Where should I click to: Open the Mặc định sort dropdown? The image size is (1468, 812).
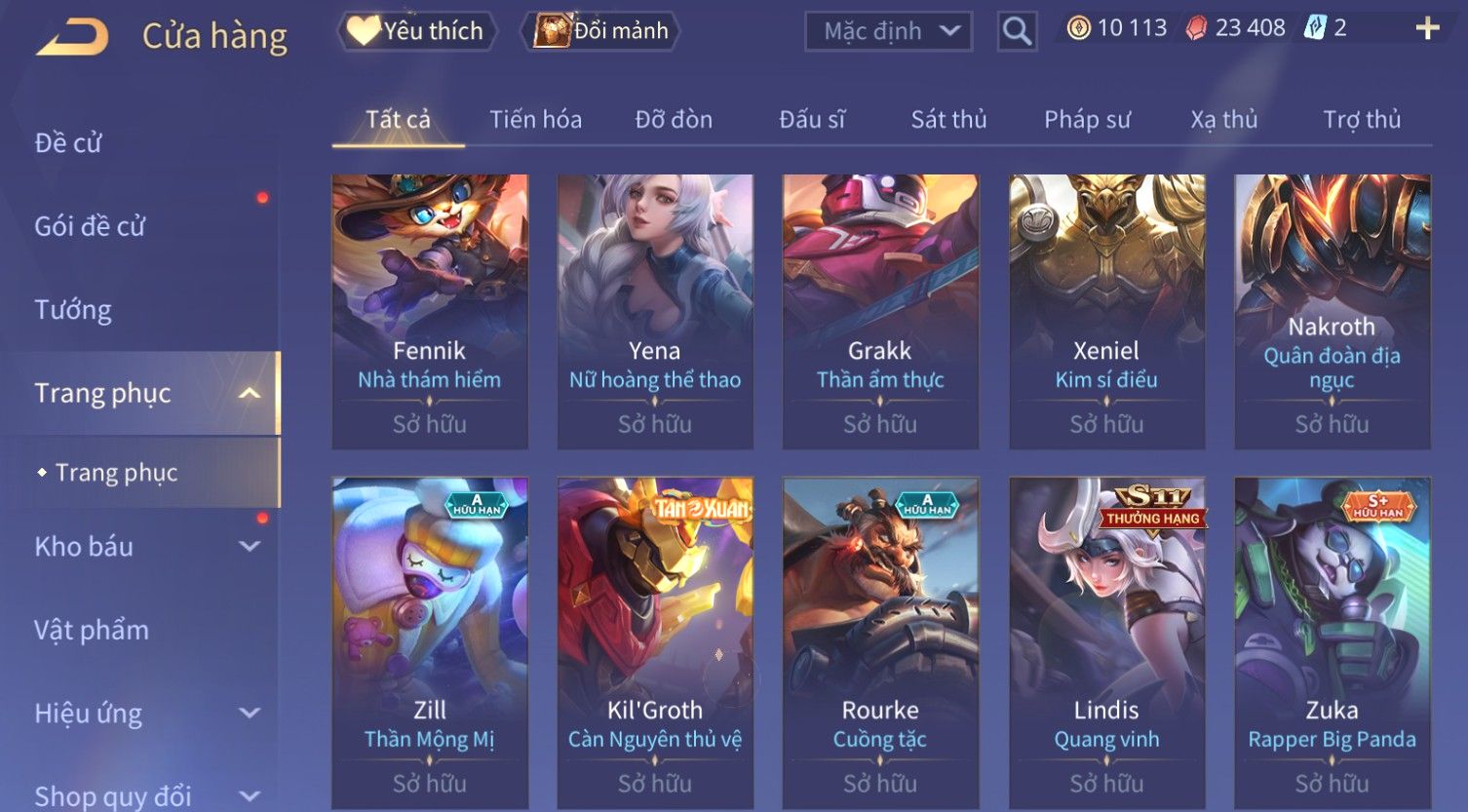(889, 31)
